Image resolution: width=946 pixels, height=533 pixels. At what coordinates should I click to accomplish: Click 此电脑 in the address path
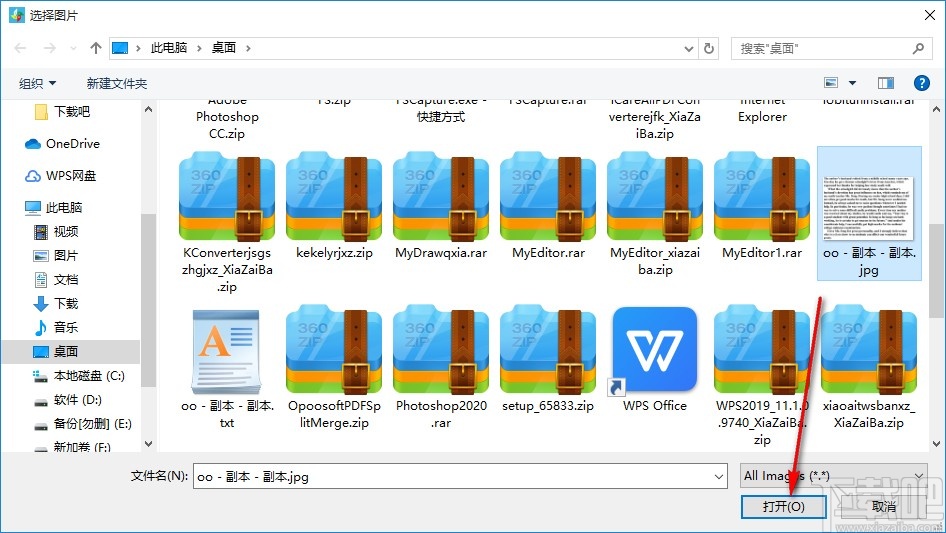coord(169,48)
